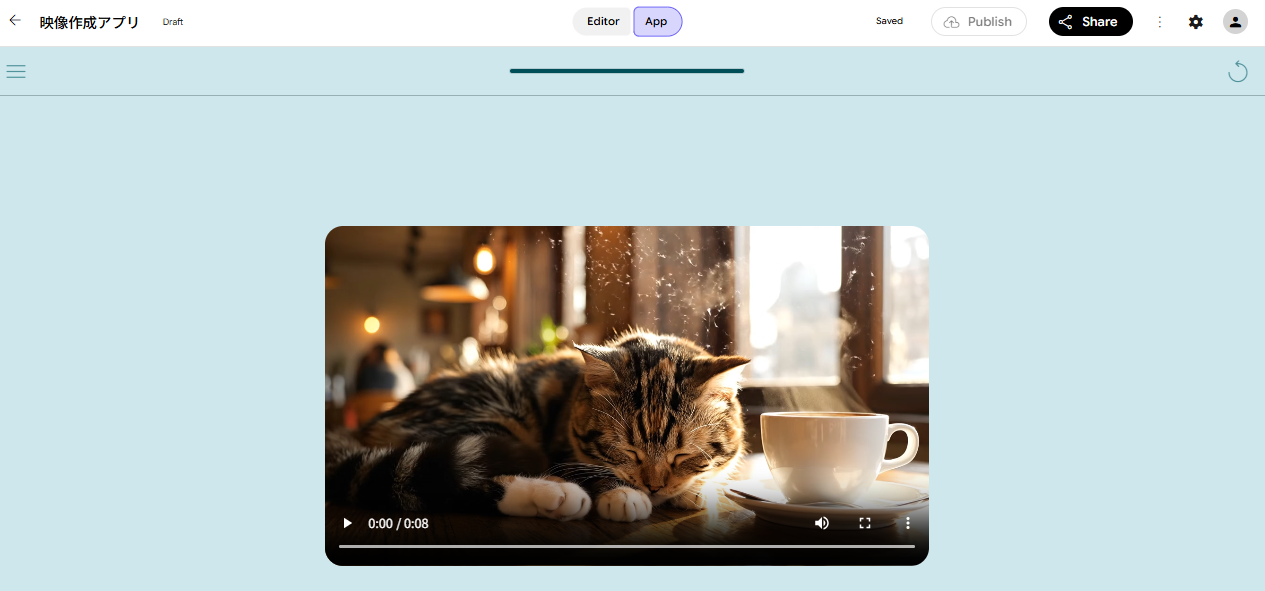This screenshot has width=1265, height=591.
Task: Switch to the Editor tab
Action: pos(603,22)
